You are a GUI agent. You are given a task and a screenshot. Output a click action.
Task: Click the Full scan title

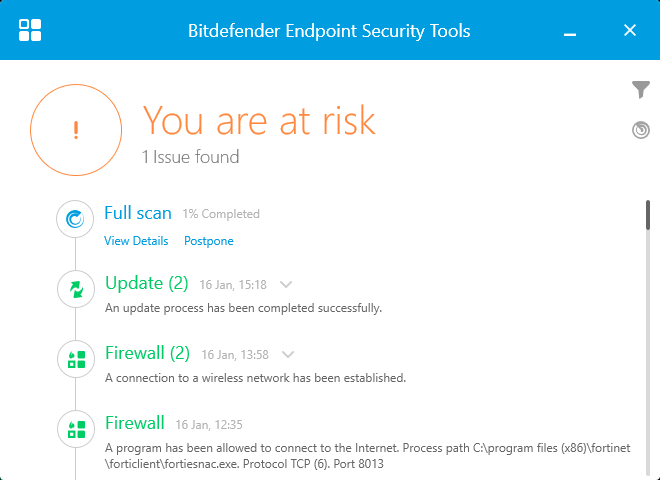[138, 213]
